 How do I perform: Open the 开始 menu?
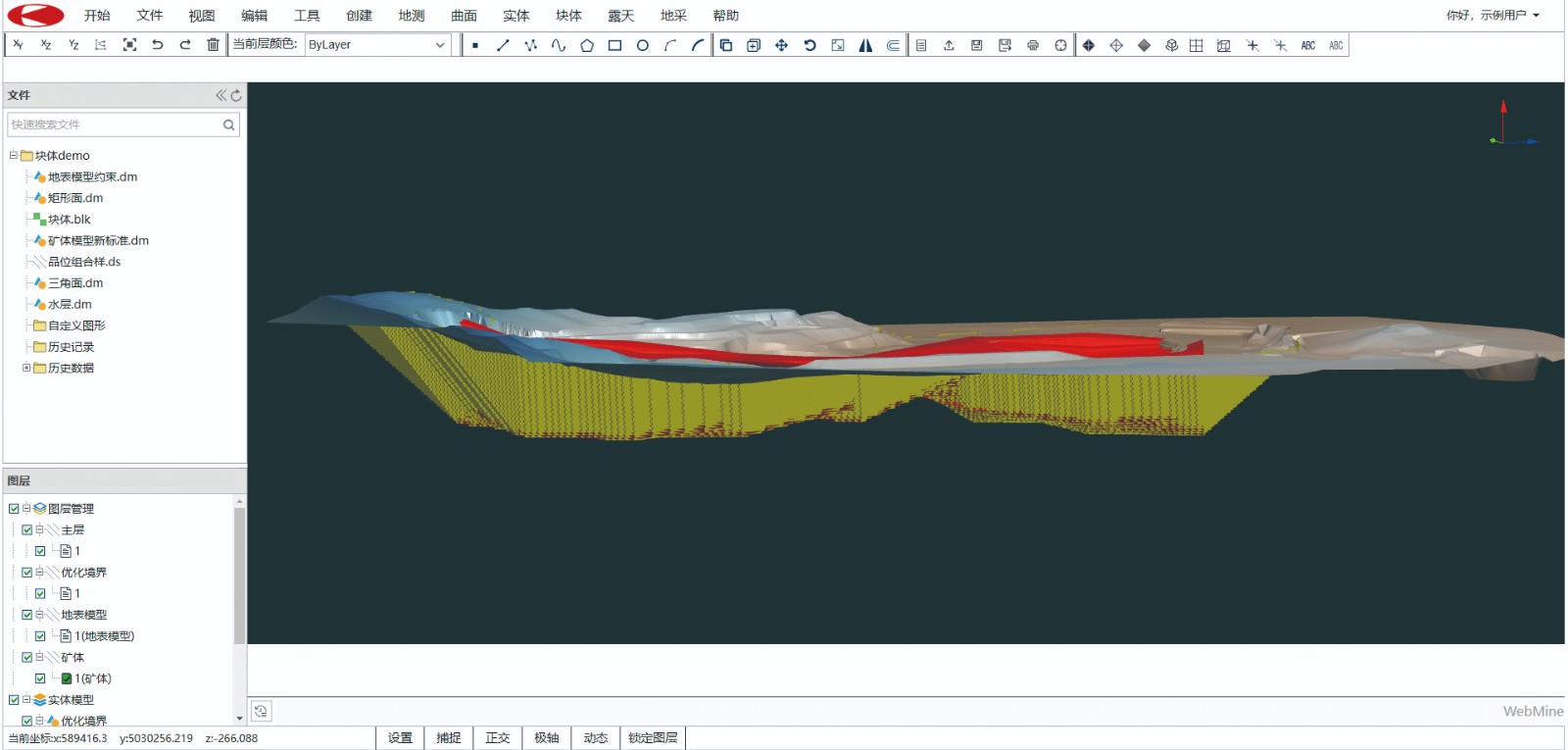[x=97, y=16]
